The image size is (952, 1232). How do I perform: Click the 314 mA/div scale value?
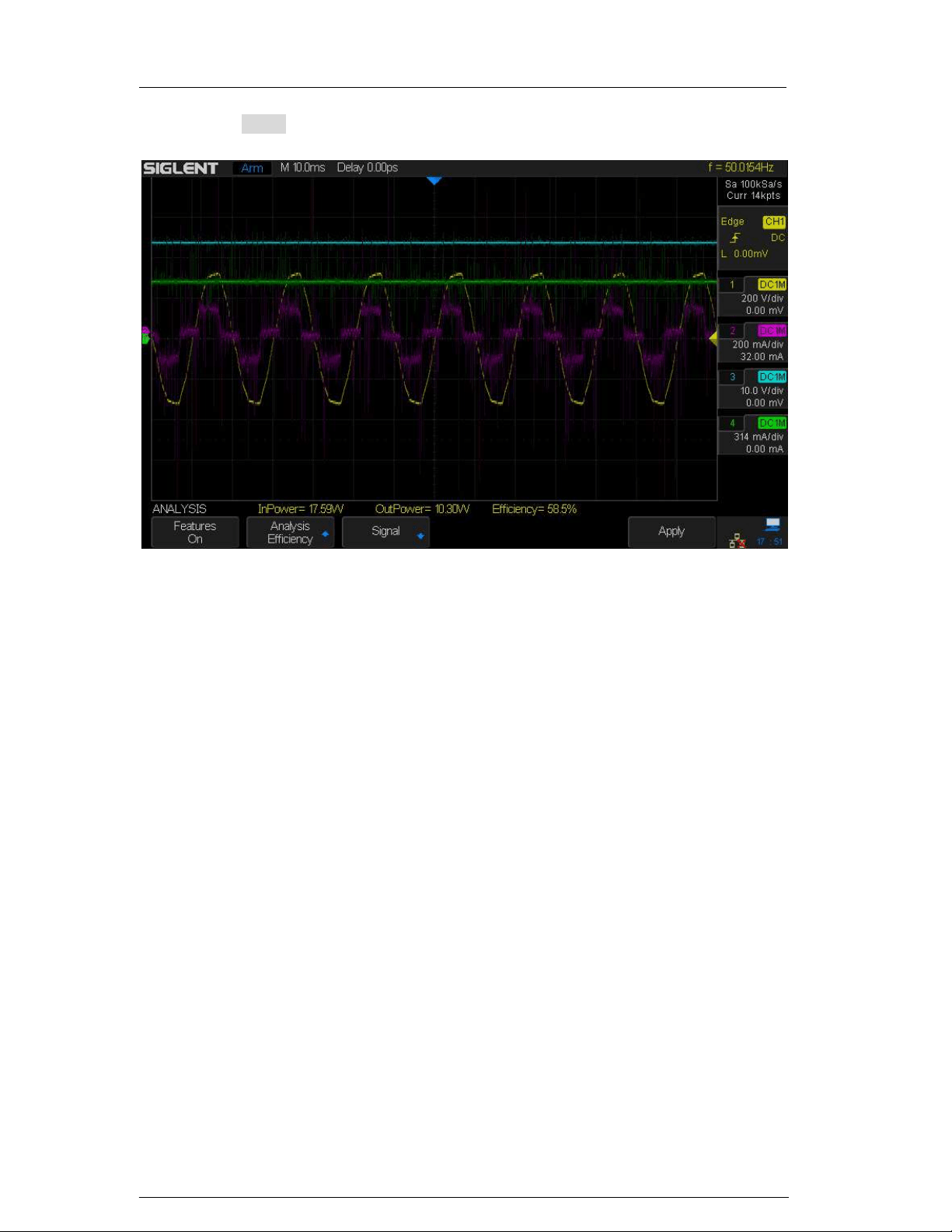(758, 437)
